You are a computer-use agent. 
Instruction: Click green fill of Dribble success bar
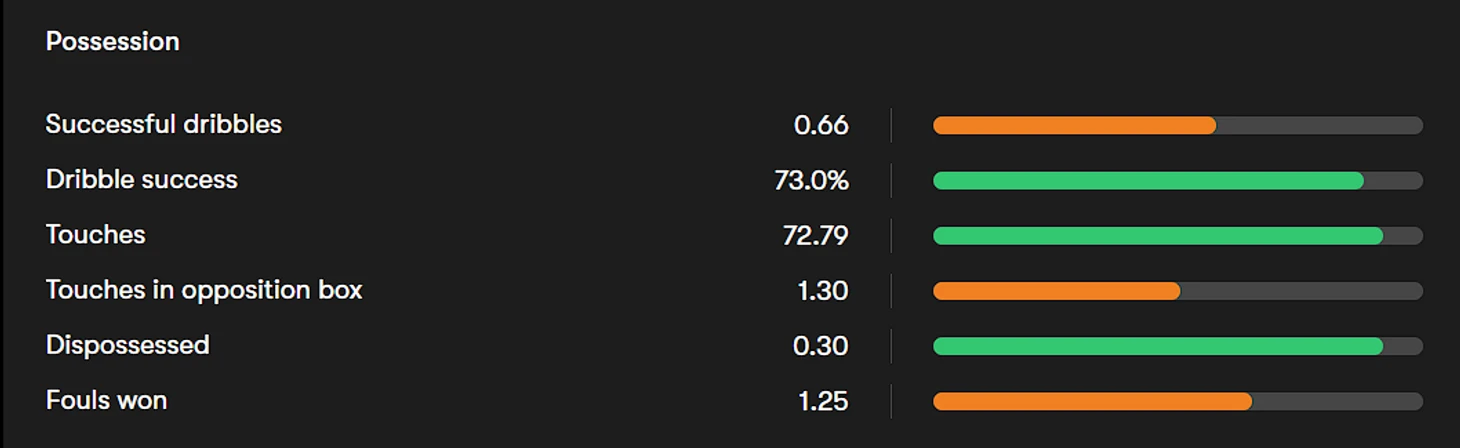[x=1149, y=180]
